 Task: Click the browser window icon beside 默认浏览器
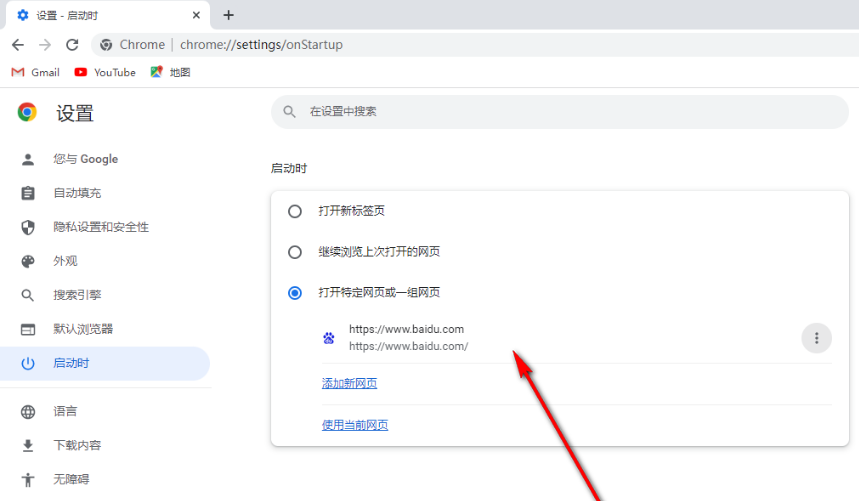(27, 329)
